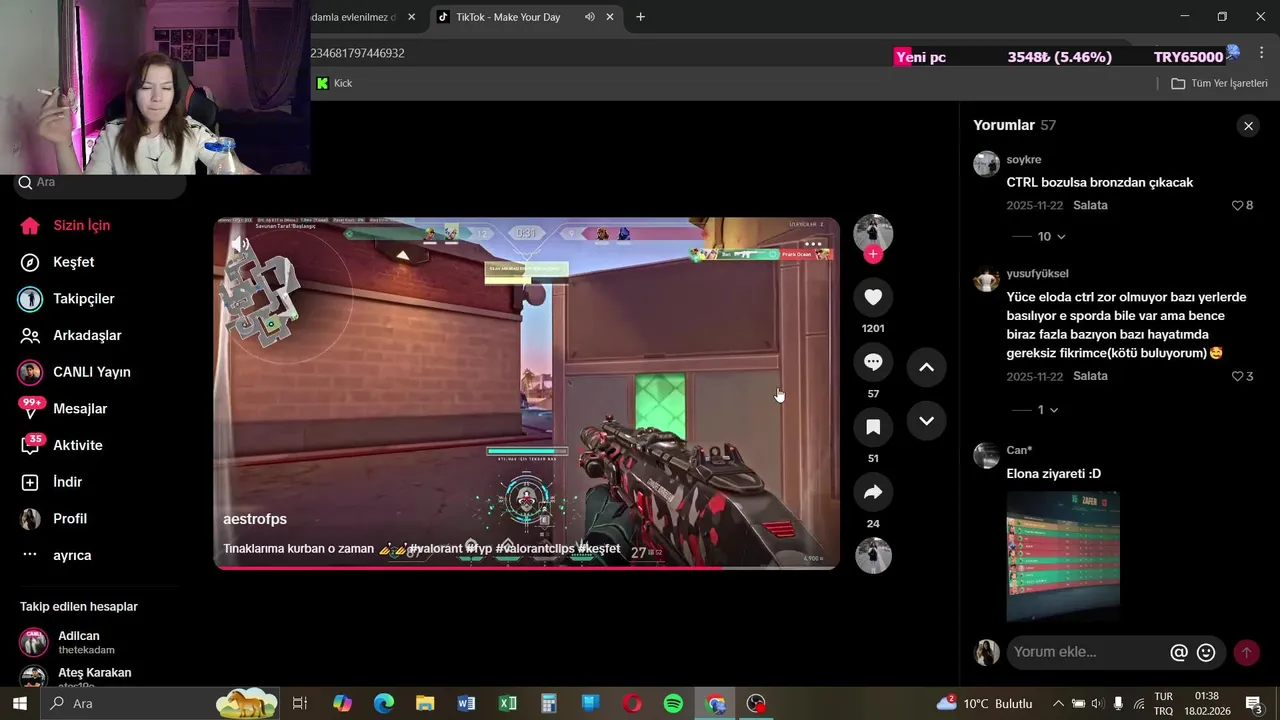
Task: Go to previous video with up arrow
Action: (926, 367)
